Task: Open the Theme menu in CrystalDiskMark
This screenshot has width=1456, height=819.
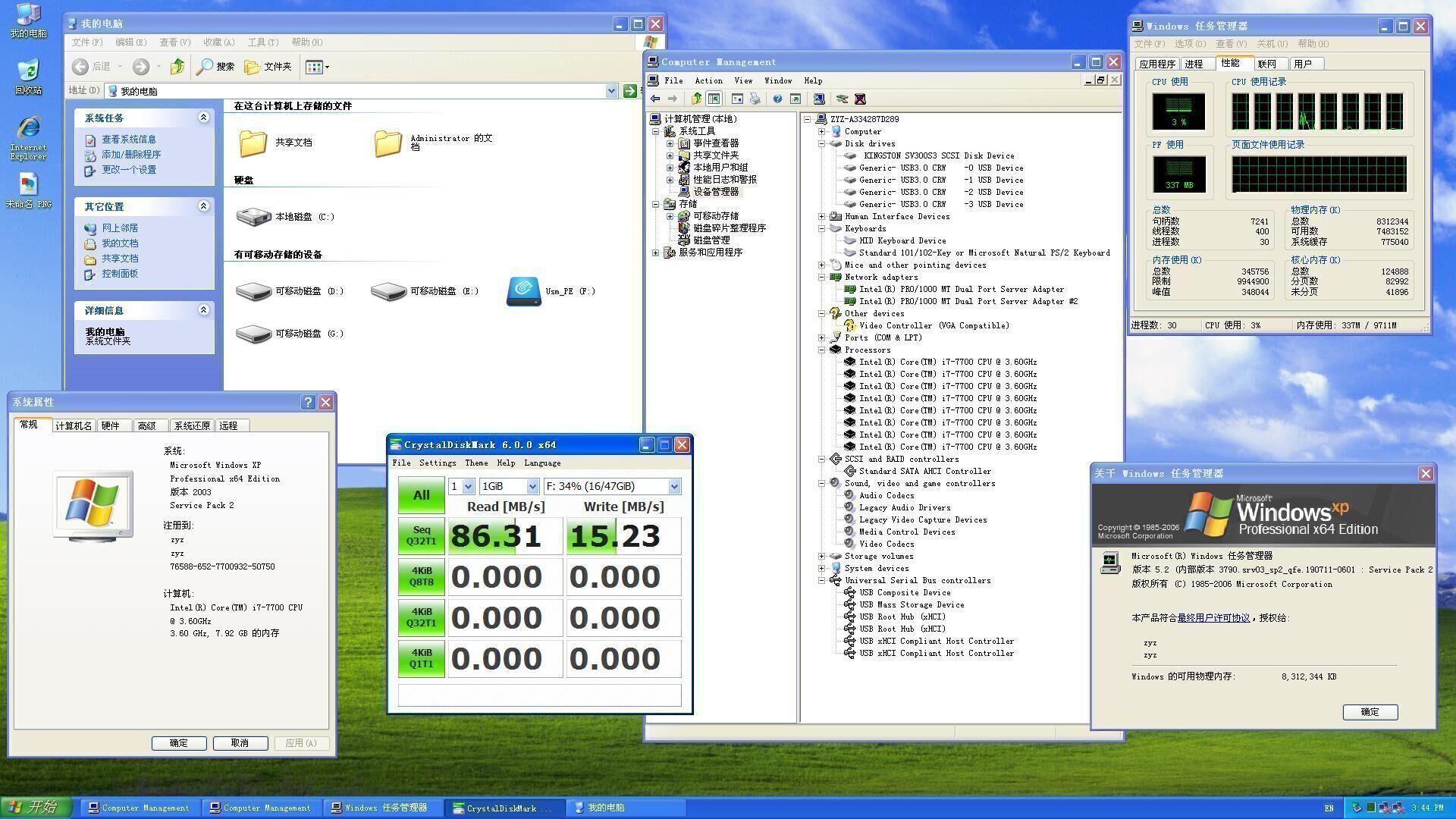Action: pyautogui.click(x=476, y=463)
